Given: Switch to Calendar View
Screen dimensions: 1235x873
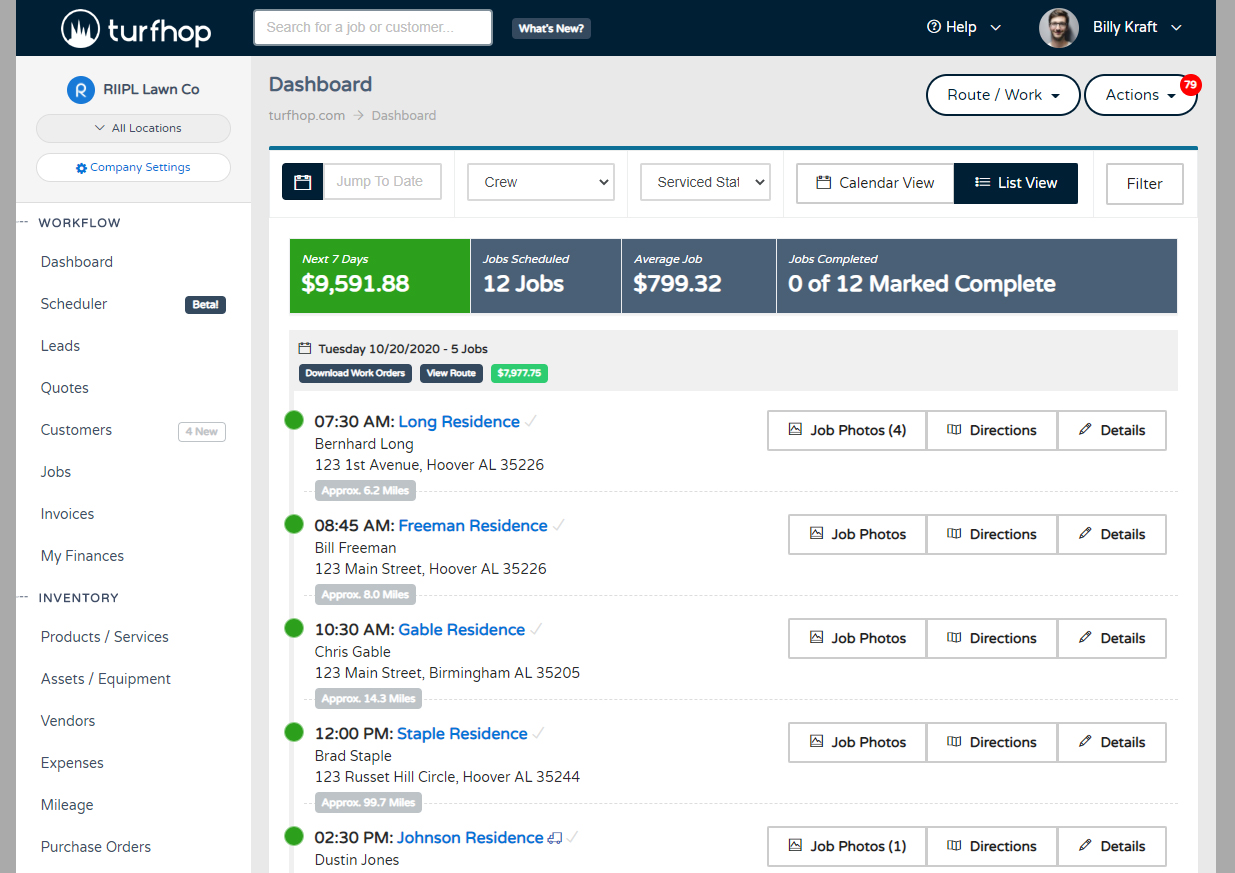Looking at the screenshot, I should [875, 183].
